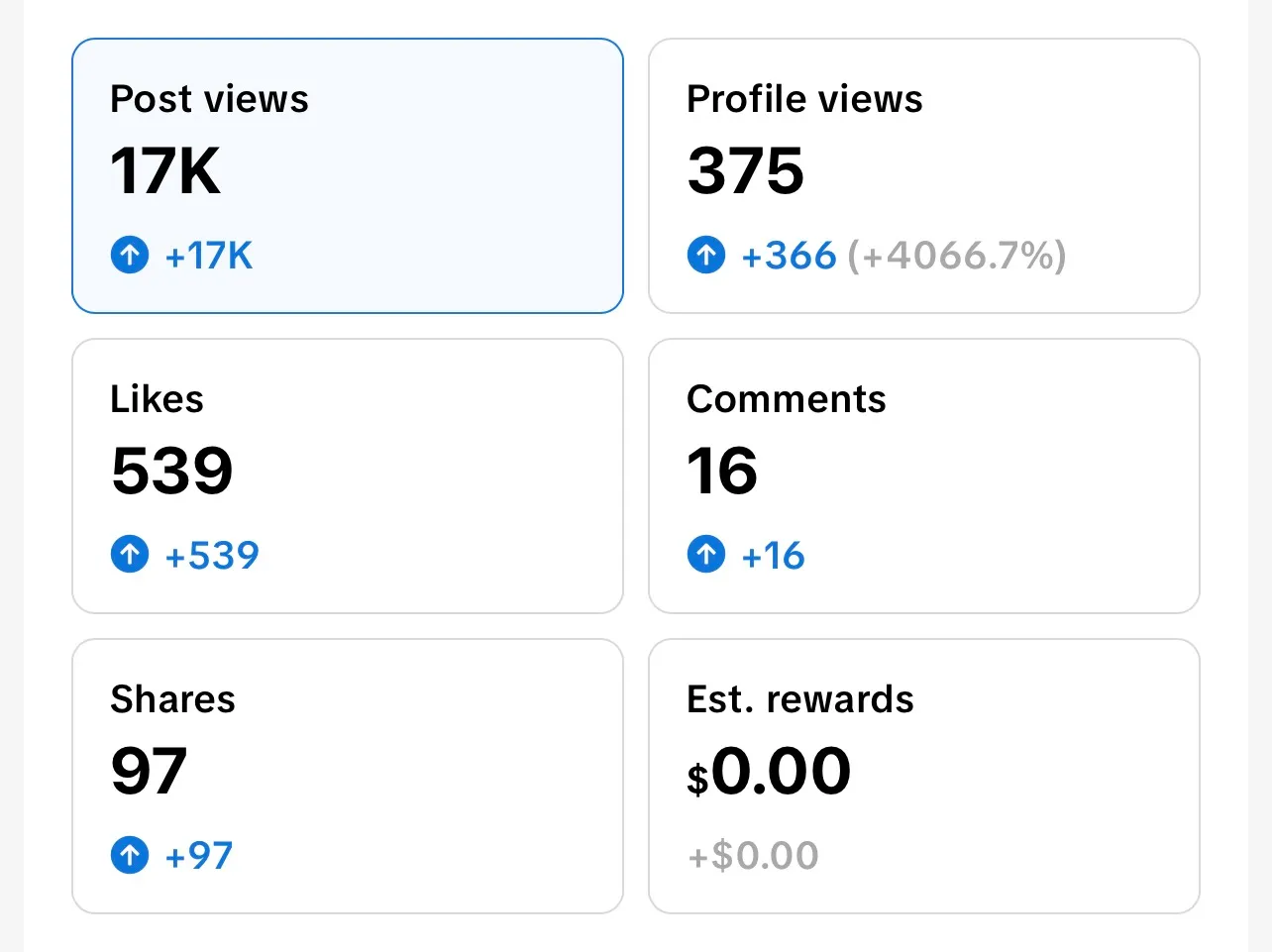
Task: Click the $0.00 estimated rewards amount
Action: pyautogui.click(x=769, y=771)
